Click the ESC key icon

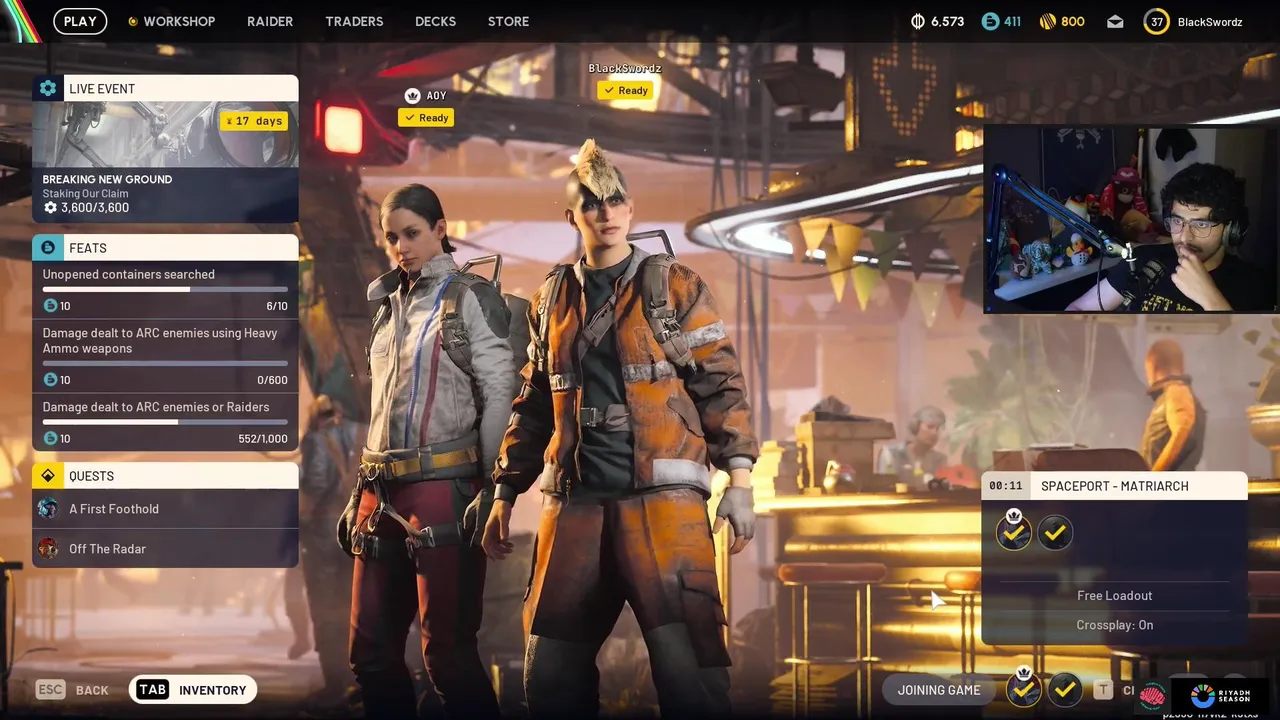[51, 689]
